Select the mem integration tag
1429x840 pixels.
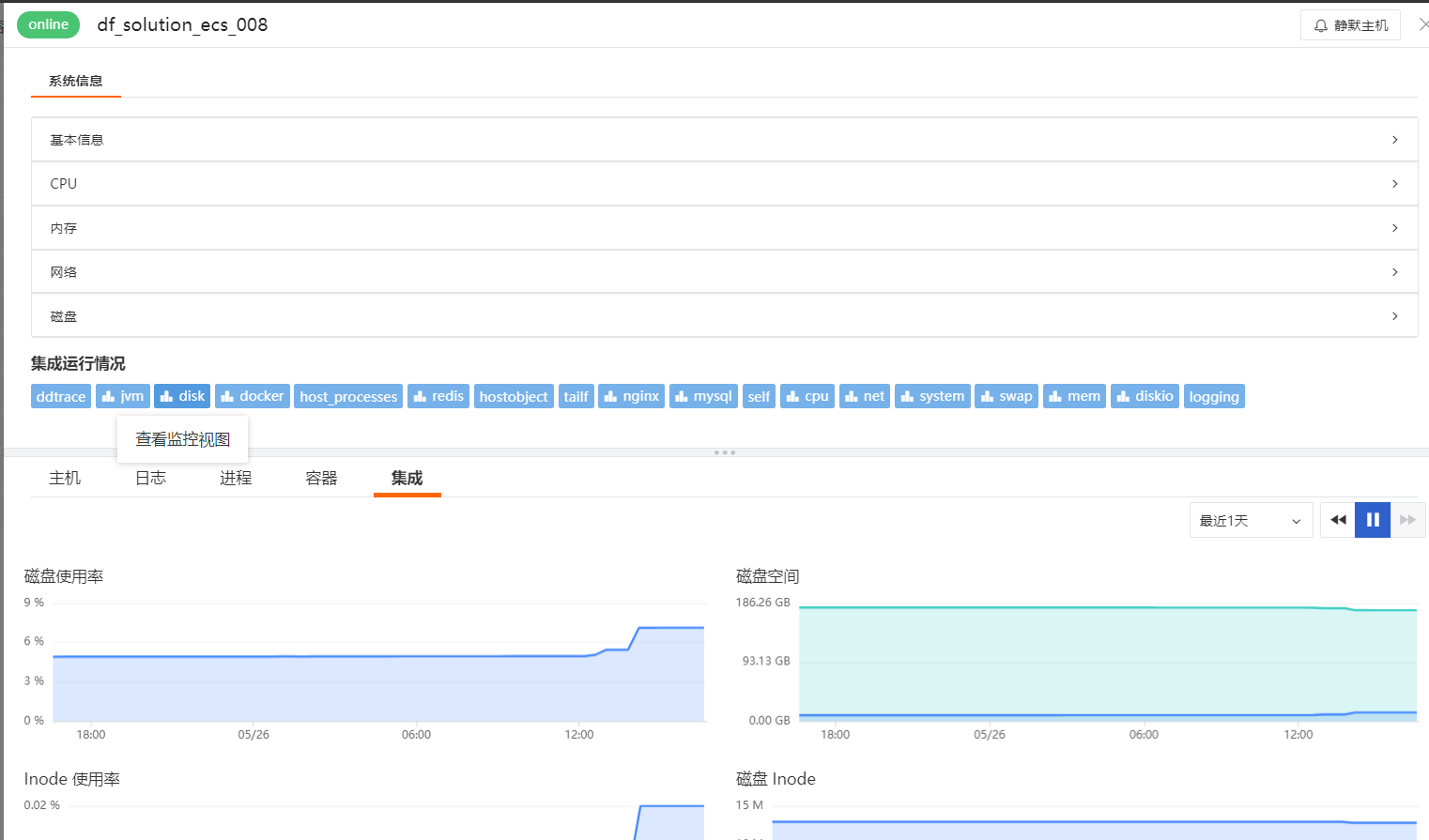1074,396
